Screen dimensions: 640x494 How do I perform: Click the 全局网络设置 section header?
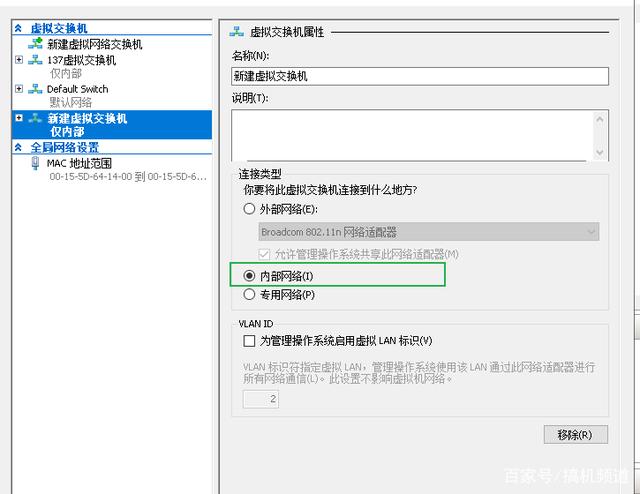[64, 147]
